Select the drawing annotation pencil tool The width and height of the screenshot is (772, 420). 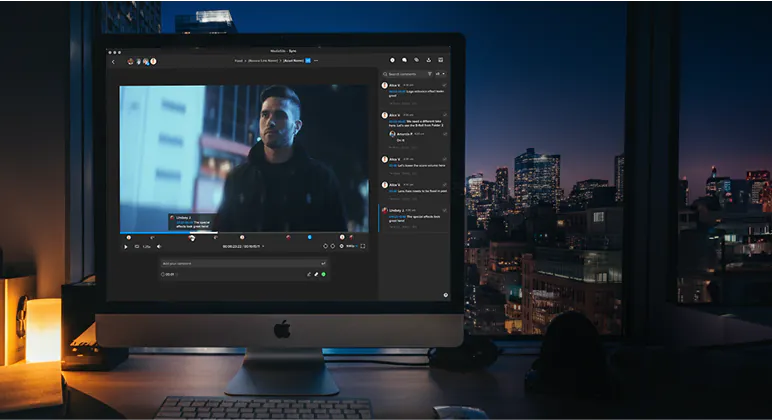pyautogui.click(x=316, y=274)
